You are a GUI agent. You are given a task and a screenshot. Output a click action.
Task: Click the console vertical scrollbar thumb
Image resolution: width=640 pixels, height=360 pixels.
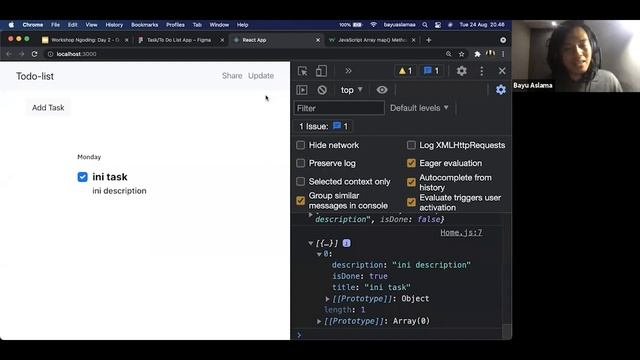tap(507, 331)
